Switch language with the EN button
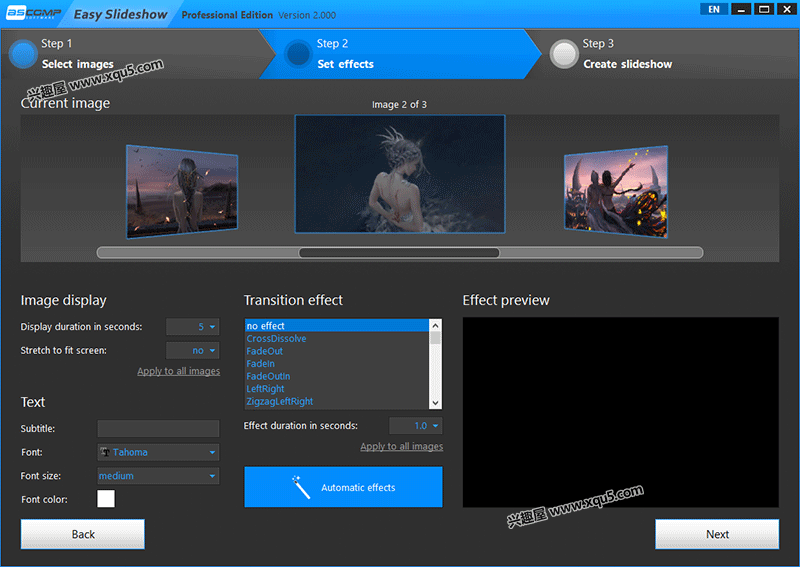 [x=714, y=9]
